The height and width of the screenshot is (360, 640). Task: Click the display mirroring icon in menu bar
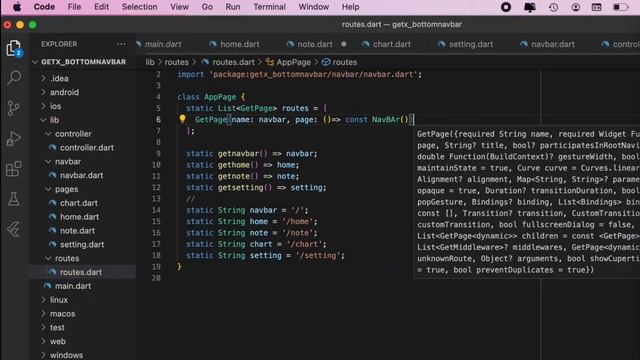tap(530, 7)
